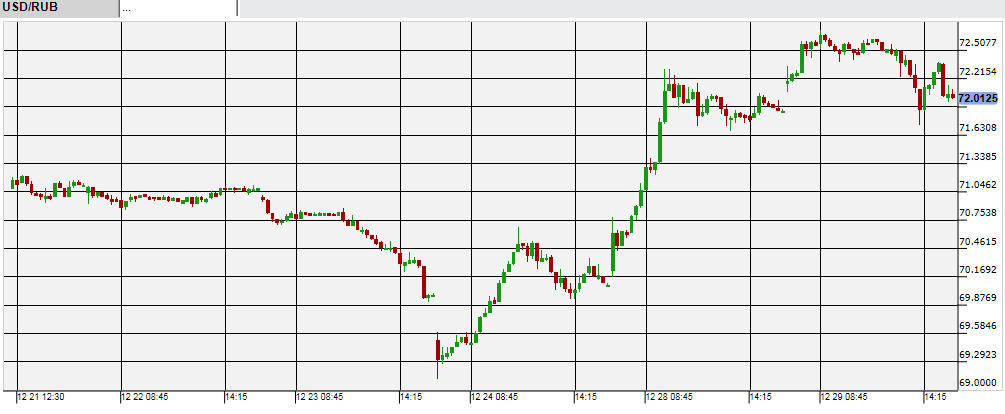Click the 71.6308 price axis label
The height and width of the screenshot is (414, 1005).
coord(977,128)
